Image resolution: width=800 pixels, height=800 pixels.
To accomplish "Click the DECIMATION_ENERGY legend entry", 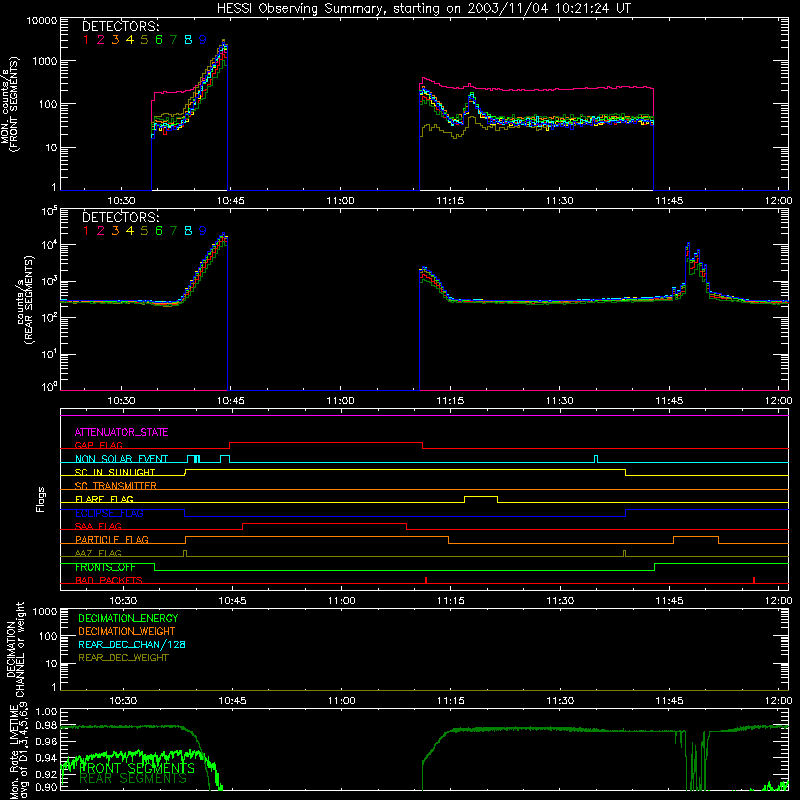I will 128,618.
